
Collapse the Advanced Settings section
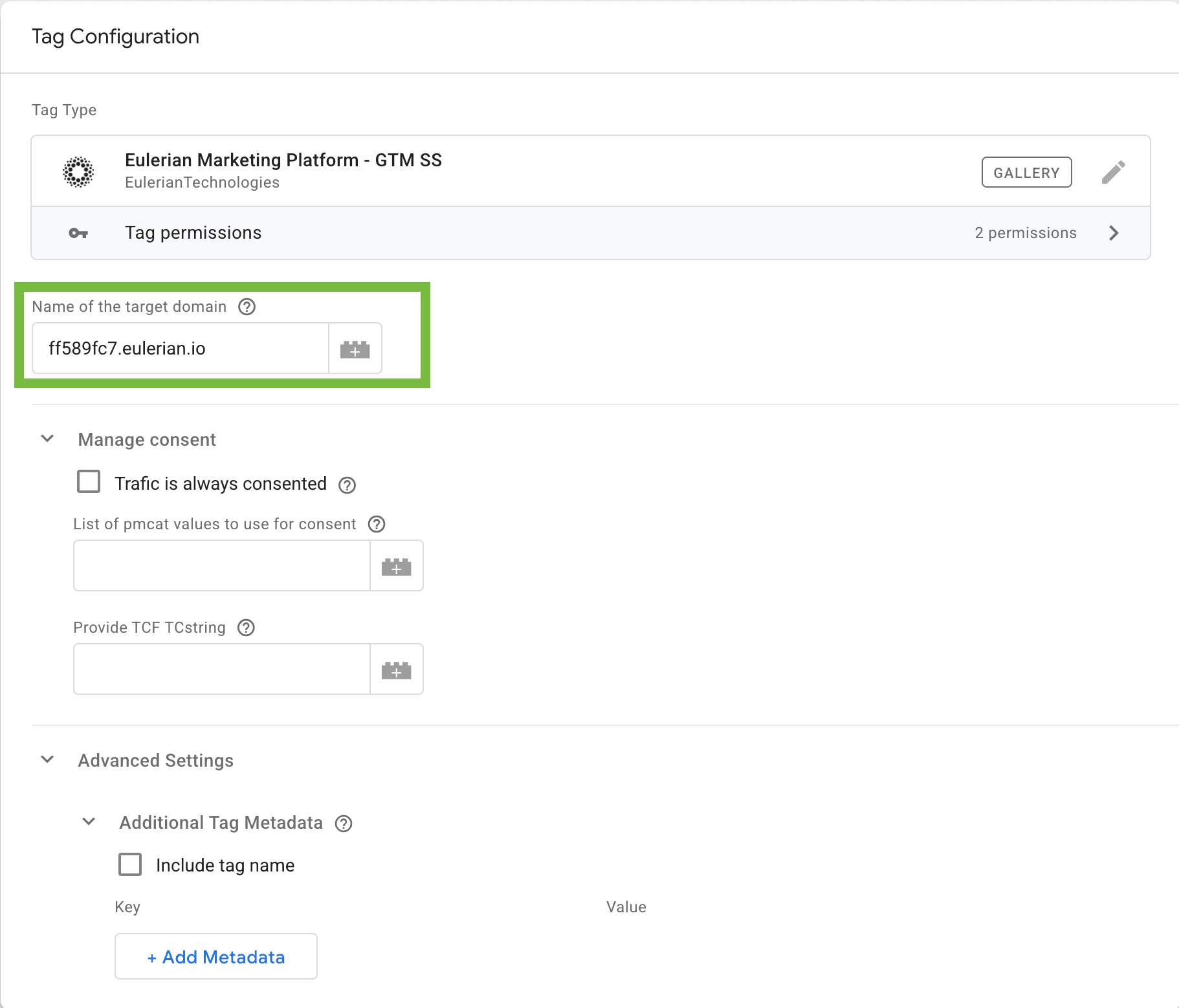47,760
